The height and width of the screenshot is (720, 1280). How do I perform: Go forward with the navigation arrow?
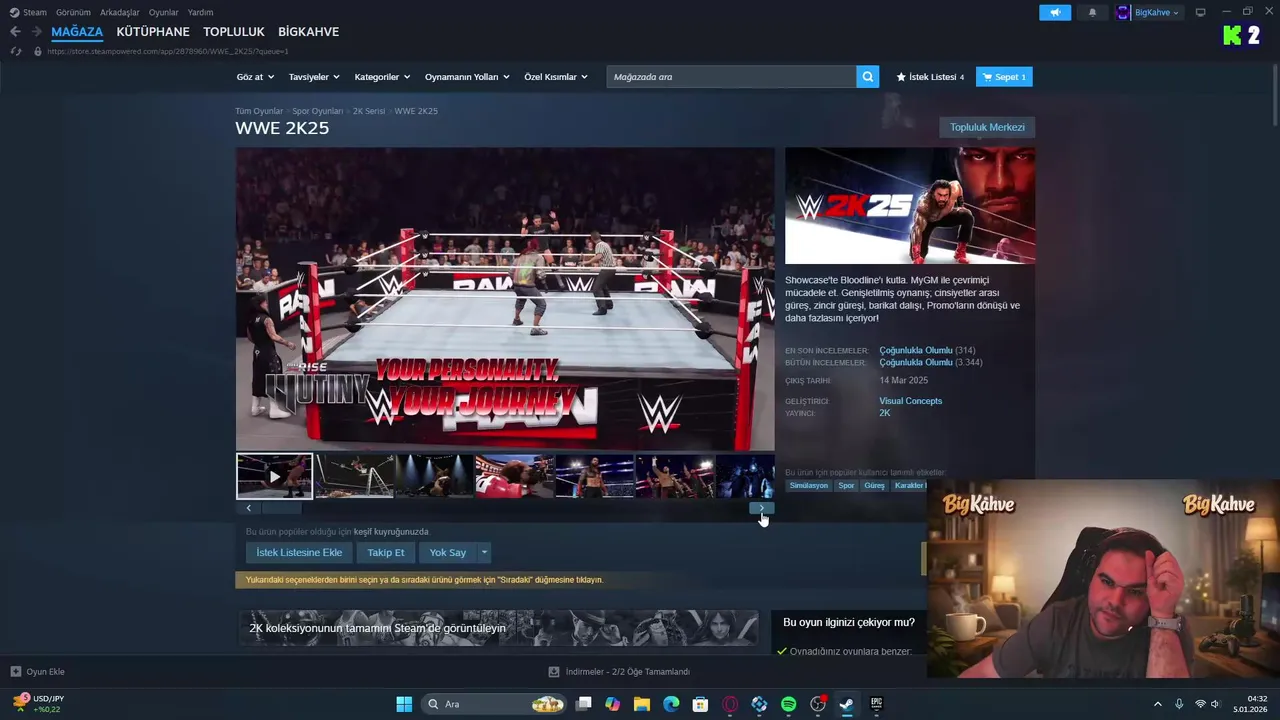pyautogui.click(x=37, y=32)
